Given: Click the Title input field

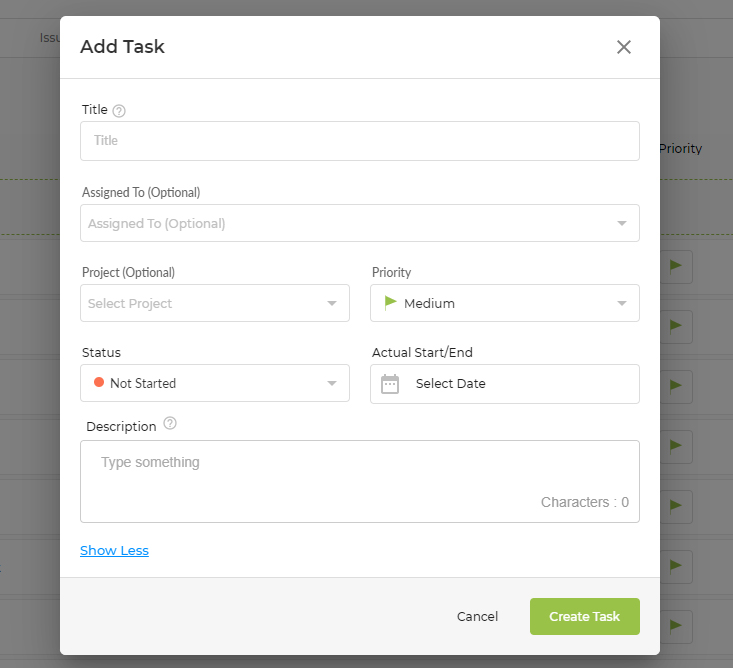Looking at the screenshot, I should tap(360, 141).
